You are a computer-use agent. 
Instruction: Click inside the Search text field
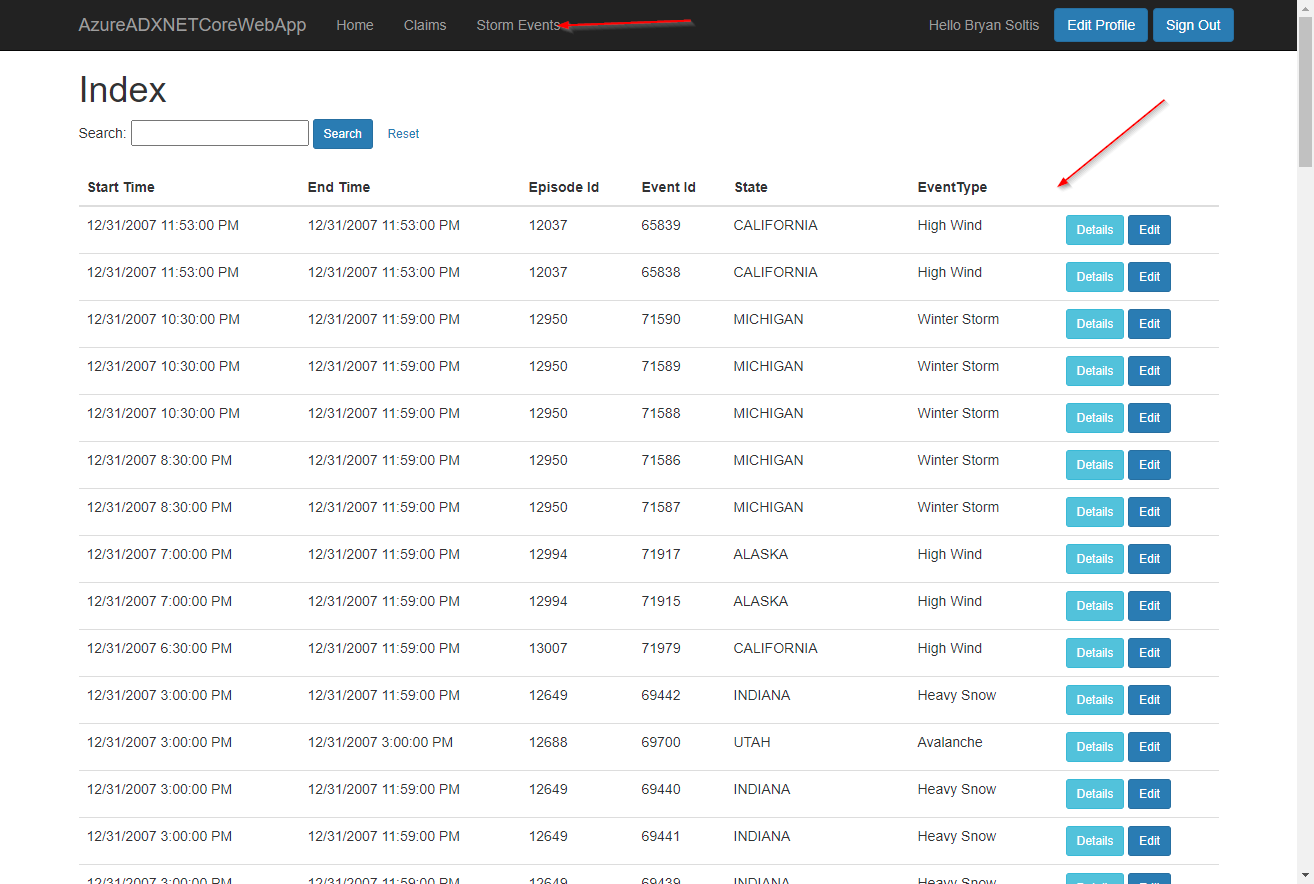coord(219,132)
